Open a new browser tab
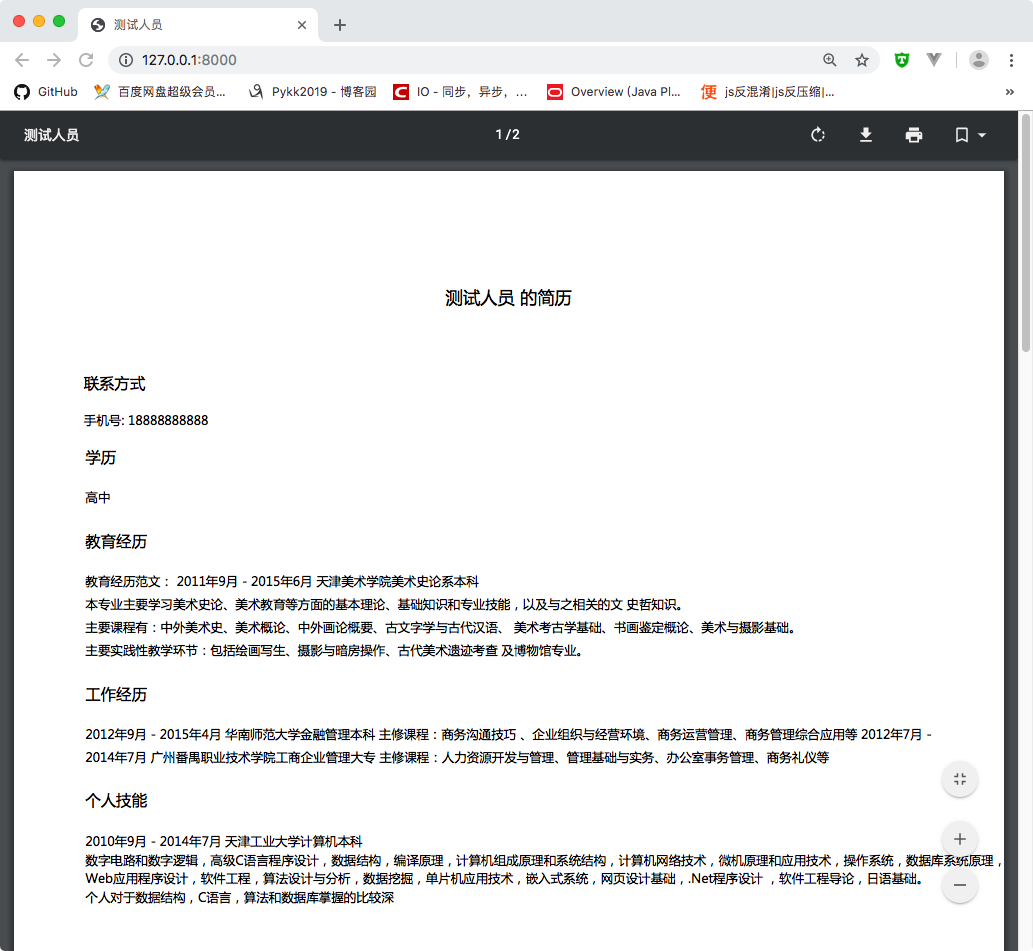Image resolution: width=1033 pixels, height=951 pixels. 340,25
